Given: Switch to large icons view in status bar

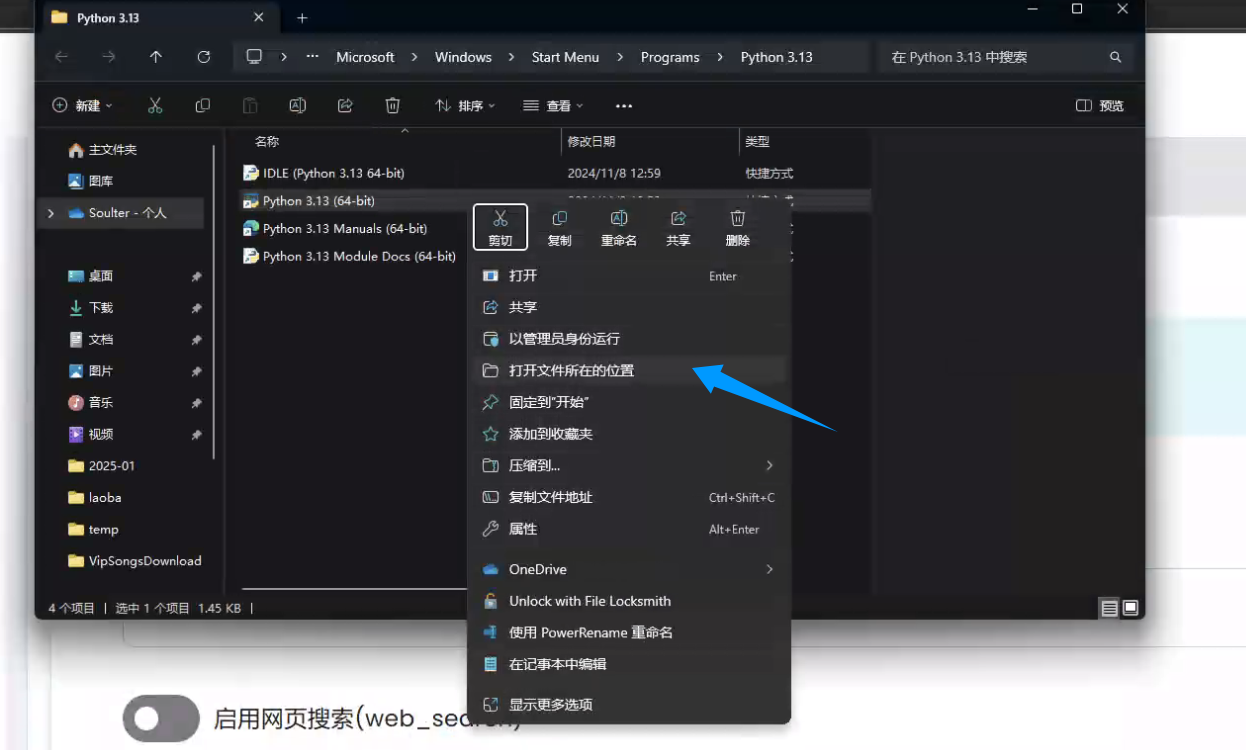Looking at the screenshot, I should pos(1130,607).
